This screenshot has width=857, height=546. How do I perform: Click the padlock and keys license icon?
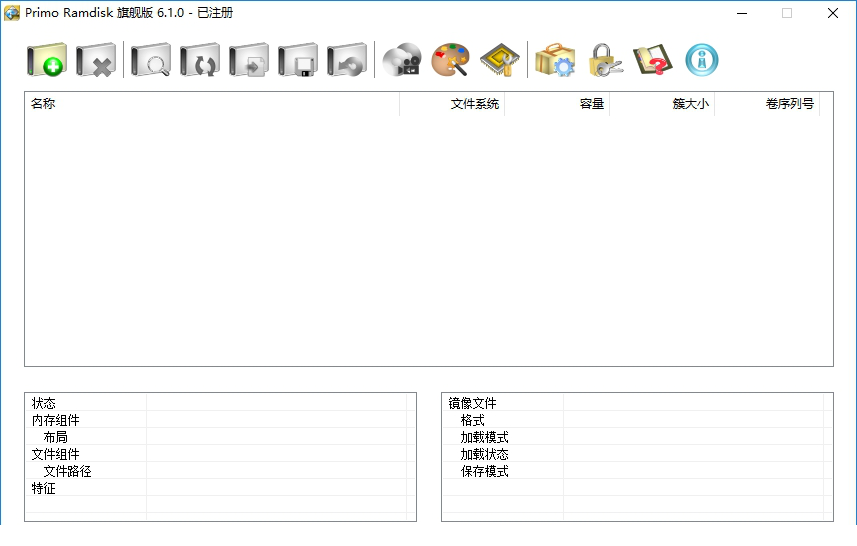click(x=604, y=60)
